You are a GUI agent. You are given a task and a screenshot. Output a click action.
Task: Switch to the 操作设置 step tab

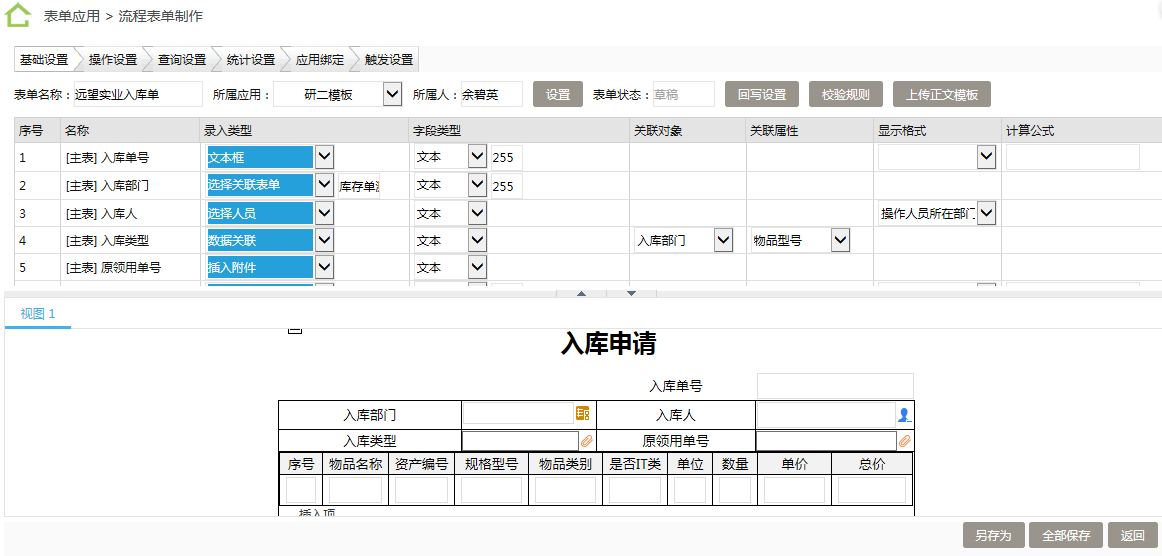(x=112, y=60)
